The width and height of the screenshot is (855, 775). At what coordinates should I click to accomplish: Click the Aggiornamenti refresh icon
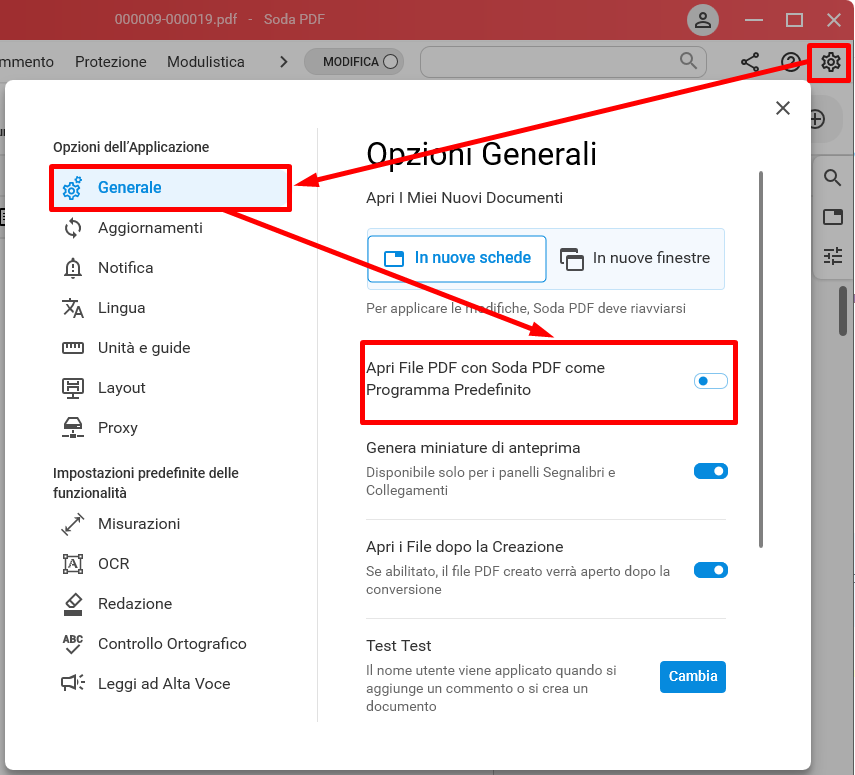pyautogui.click(x=73, y=228)
